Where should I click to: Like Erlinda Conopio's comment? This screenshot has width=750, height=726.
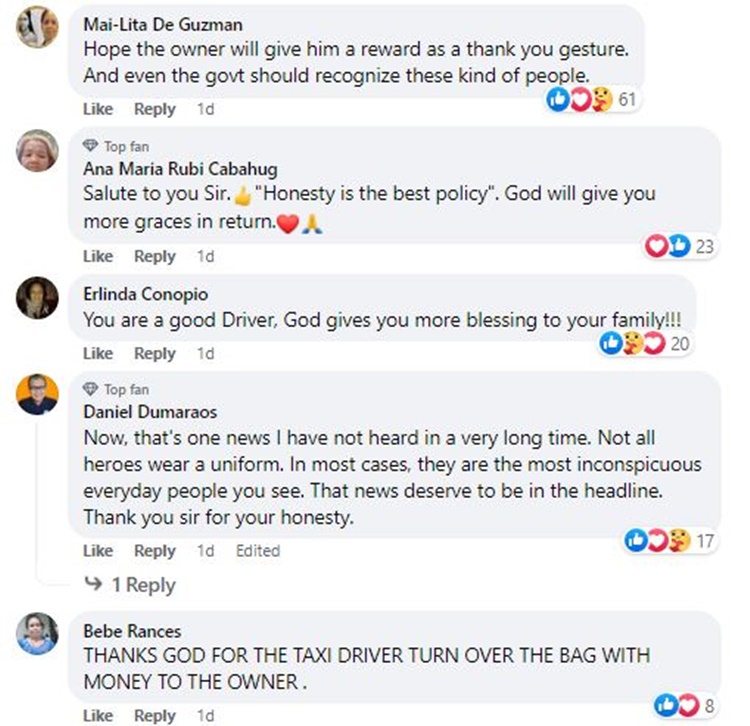(98, 353)
